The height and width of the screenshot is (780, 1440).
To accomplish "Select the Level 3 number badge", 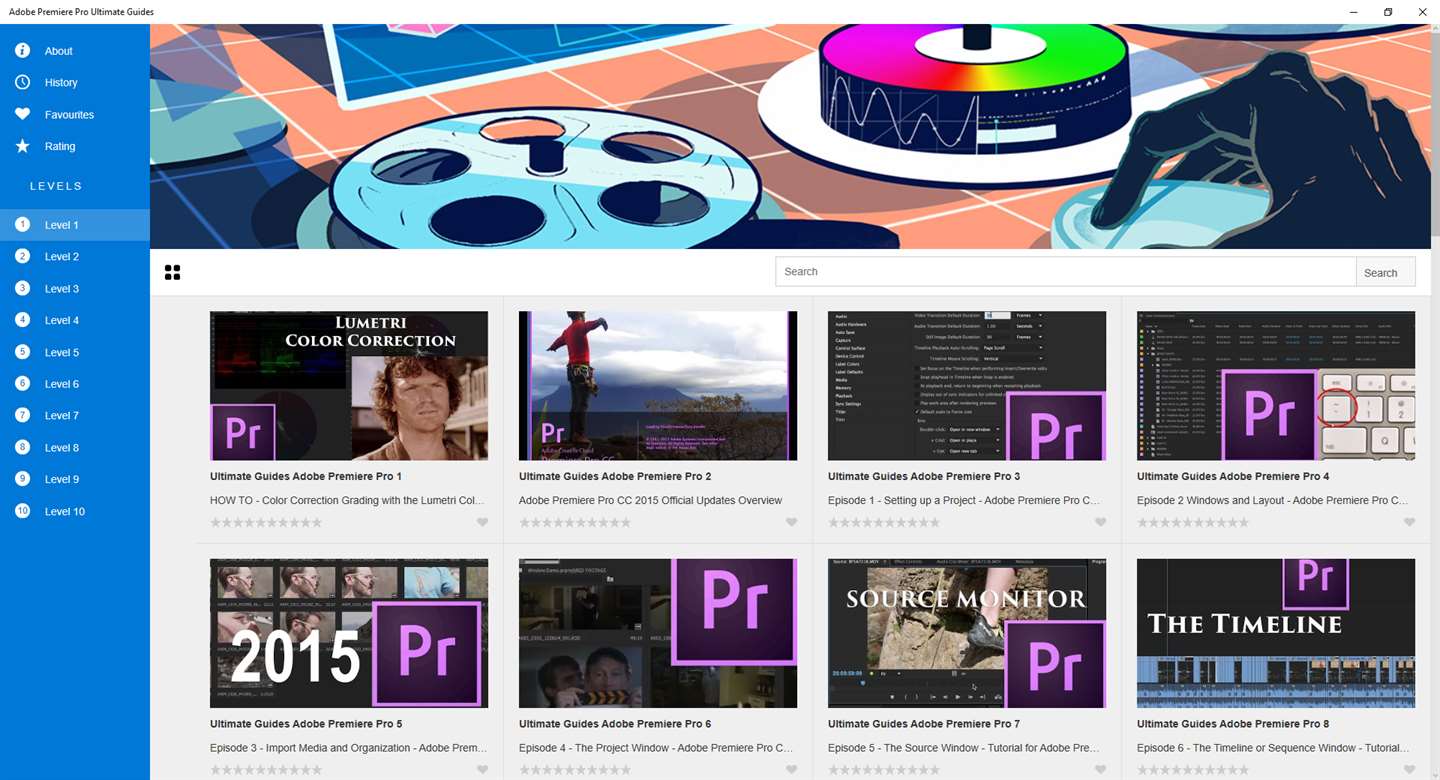I will pos(23,289).
